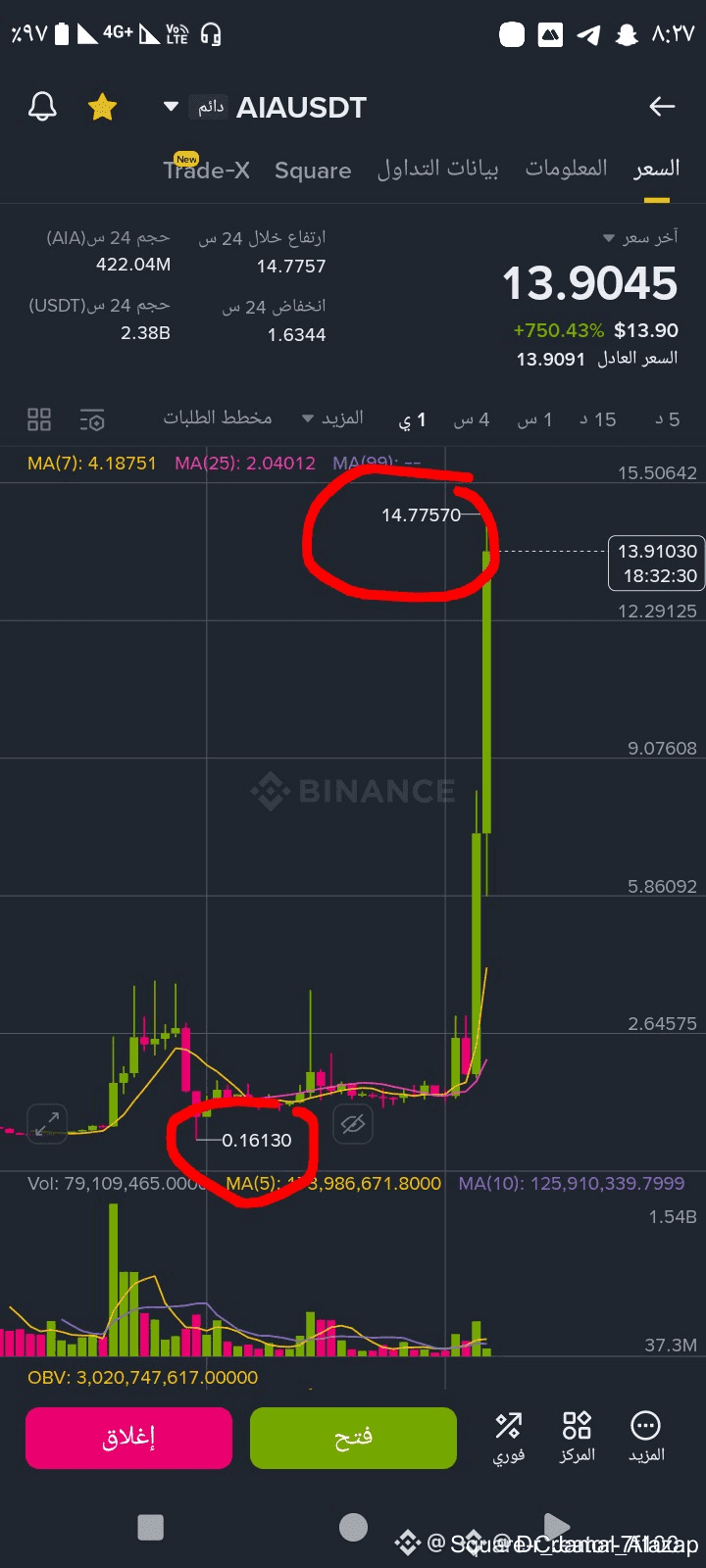The height and width of the screenshot is (1568, 706).
Task: Open the chart layout grid icon
Action: [x=39, y=419]
